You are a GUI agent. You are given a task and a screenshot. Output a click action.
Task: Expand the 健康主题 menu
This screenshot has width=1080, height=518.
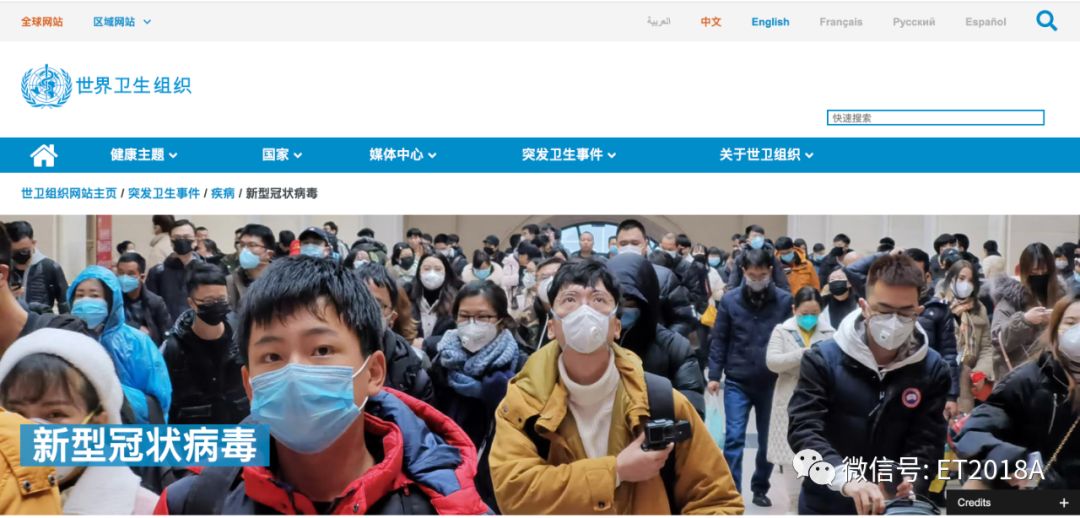(x=144, y=155)
